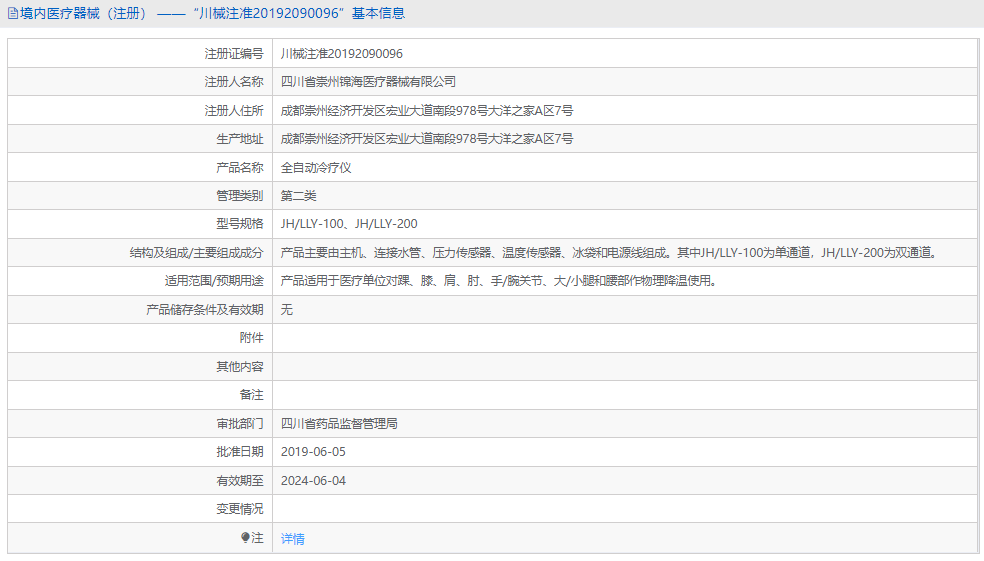Click the 适用范围/预期用途 label
Screen dimensions: 984x561
point(214,281)
